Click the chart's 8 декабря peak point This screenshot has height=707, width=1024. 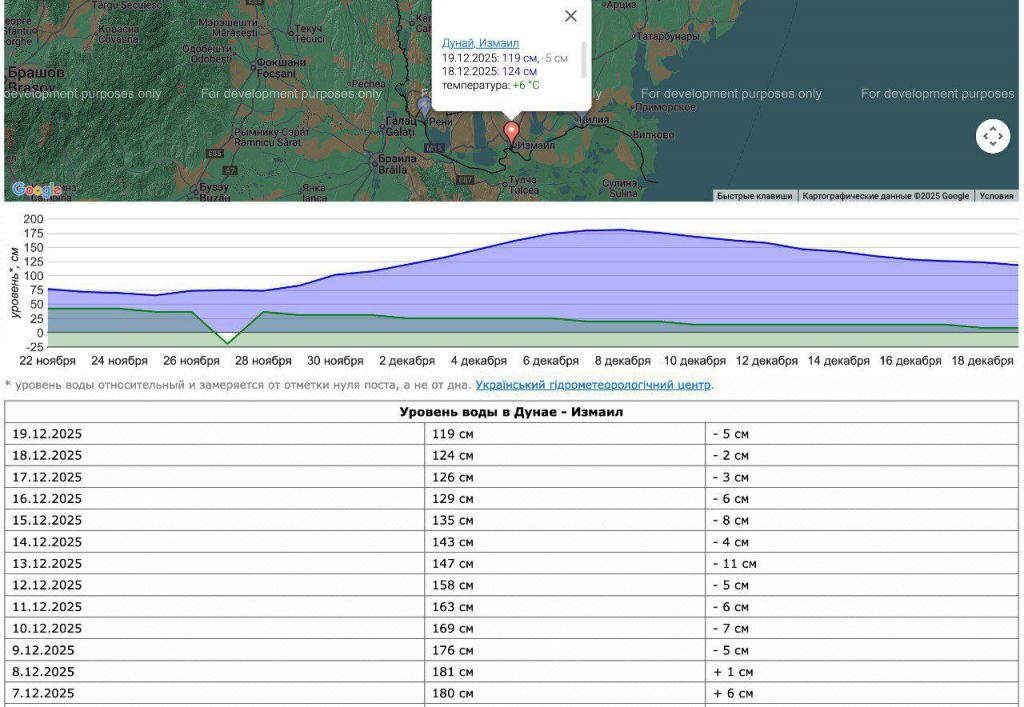[x=622, y=230]
